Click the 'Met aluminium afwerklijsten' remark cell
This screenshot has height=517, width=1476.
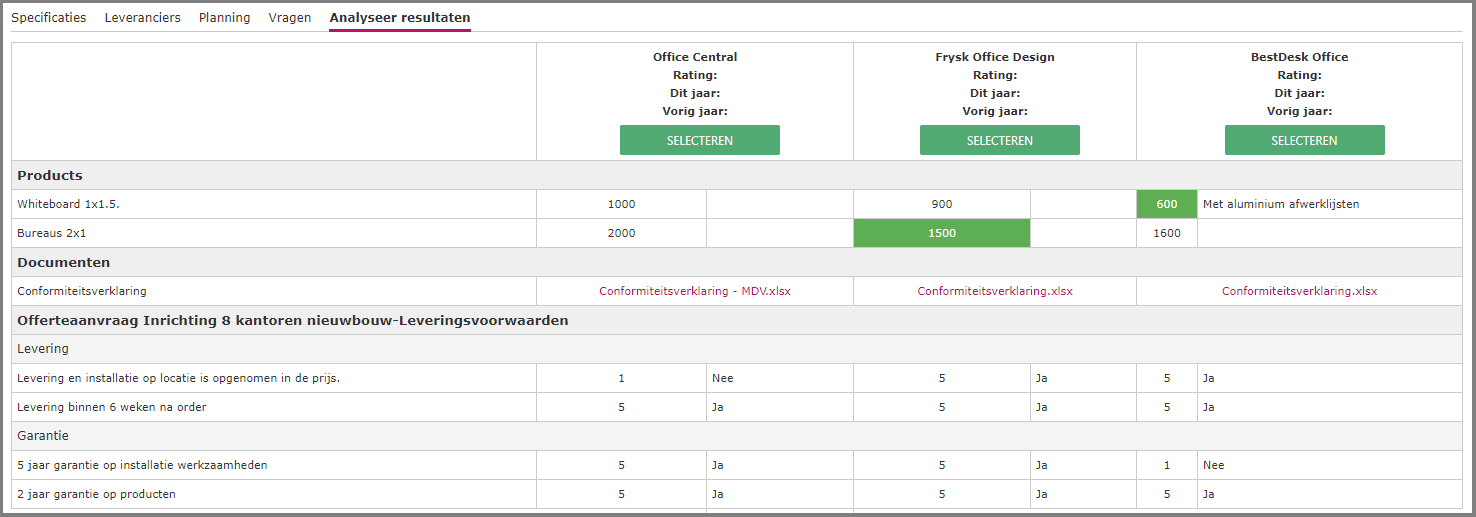tap(1330, 204)
